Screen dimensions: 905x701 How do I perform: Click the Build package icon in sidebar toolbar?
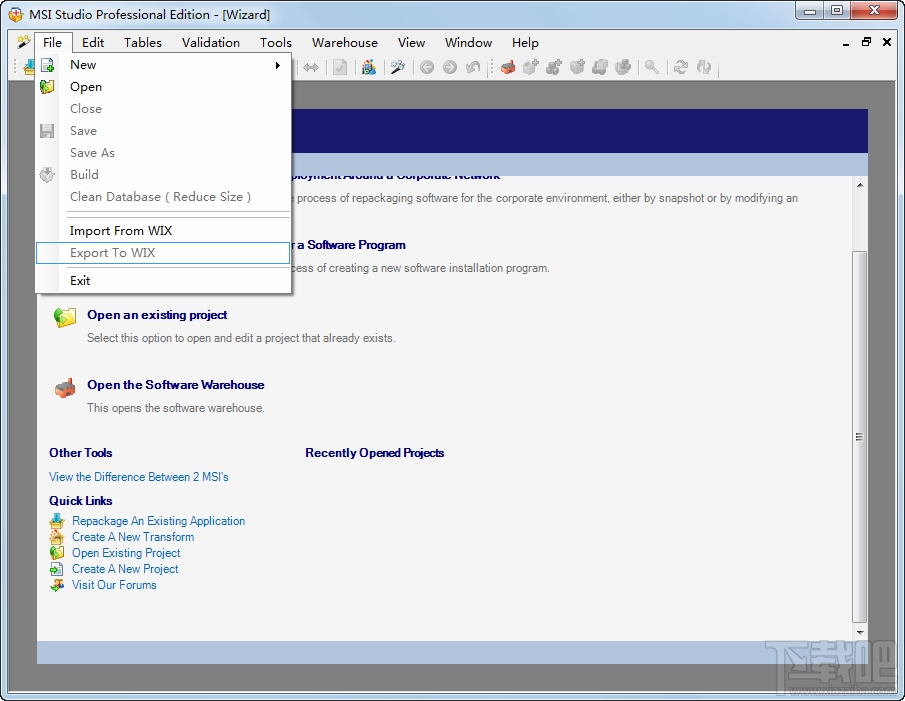tap(46, 174)
